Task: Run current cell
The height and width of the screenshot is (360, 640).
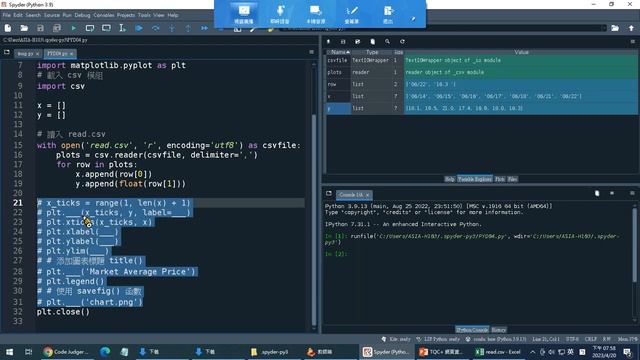Action: pyautogui.click(x=90, y=28)
